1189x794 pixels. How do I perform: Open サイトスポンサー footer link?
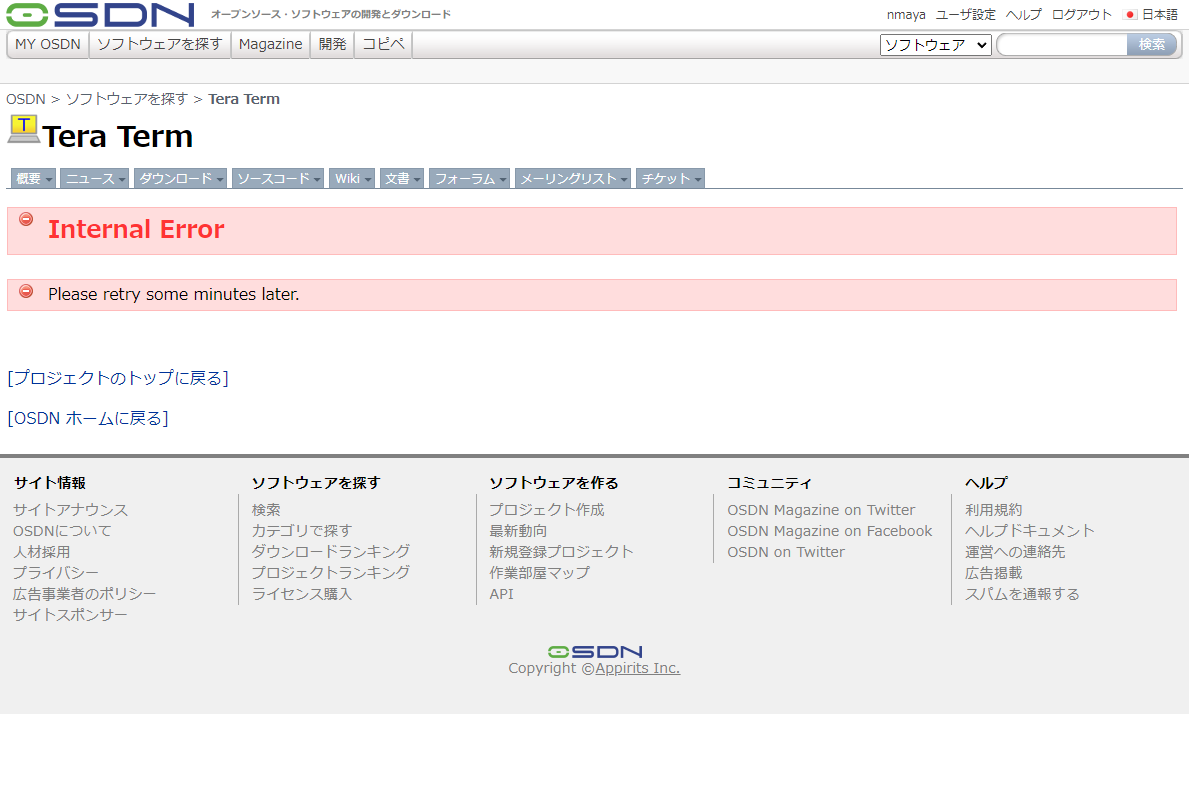(71, 615)
